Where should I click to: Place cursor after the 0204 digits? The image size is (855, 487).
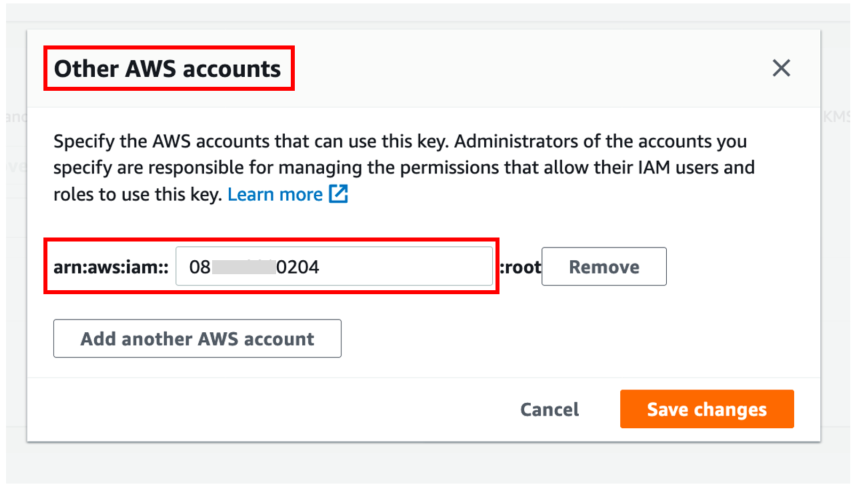point(321,267)
